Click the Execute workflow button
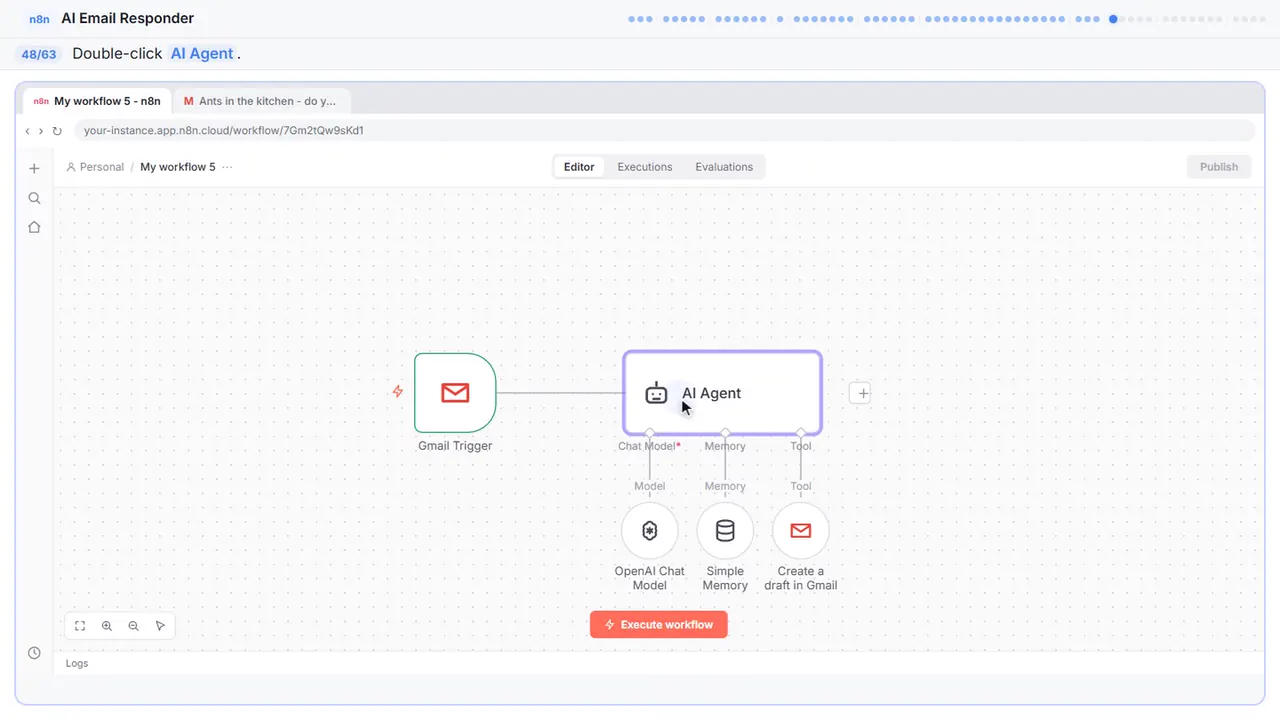Image resolution: width=1280 pixels, height=720 pixels. [659, 625]
